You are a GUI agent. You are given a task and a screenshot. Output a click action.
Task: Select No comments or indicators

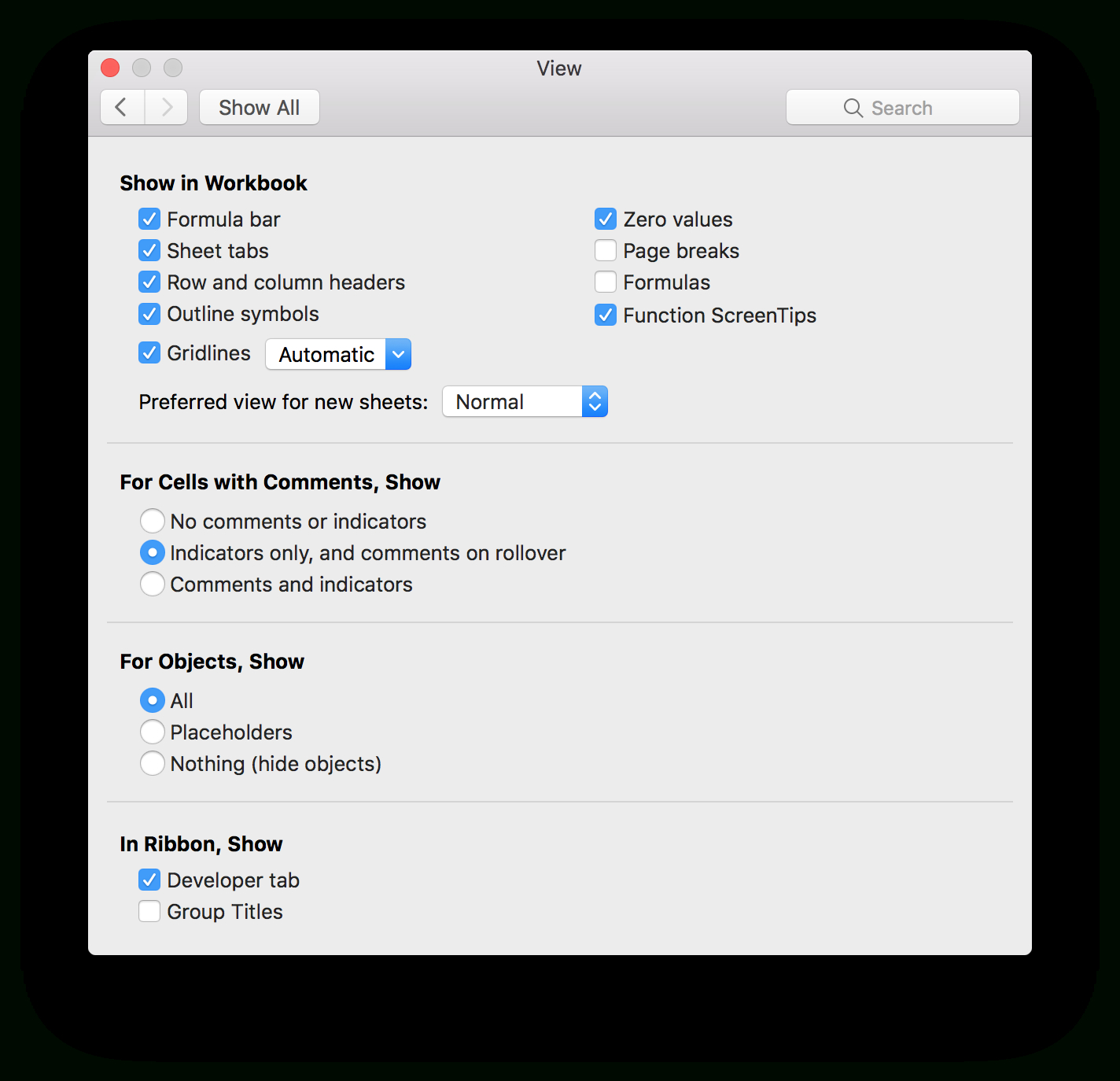coord(153,521)
